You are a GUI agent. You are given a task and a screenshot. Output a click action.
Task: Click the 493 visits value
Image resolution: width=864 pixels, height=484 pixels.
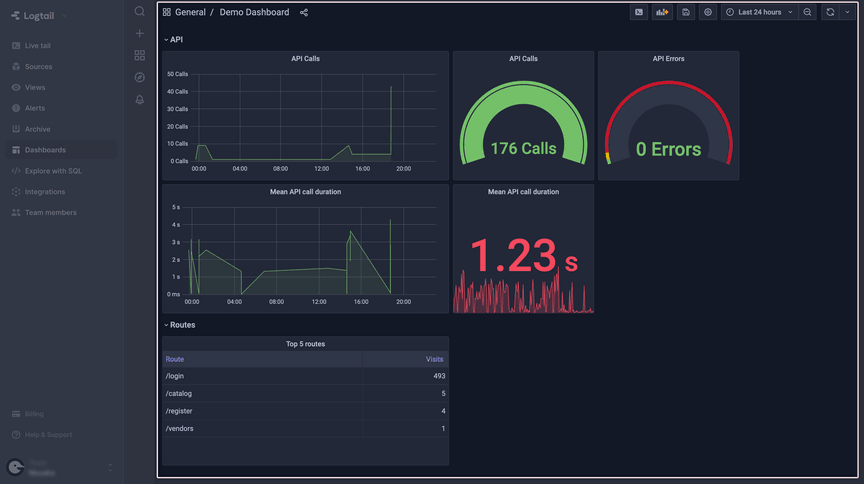[439, 376]
